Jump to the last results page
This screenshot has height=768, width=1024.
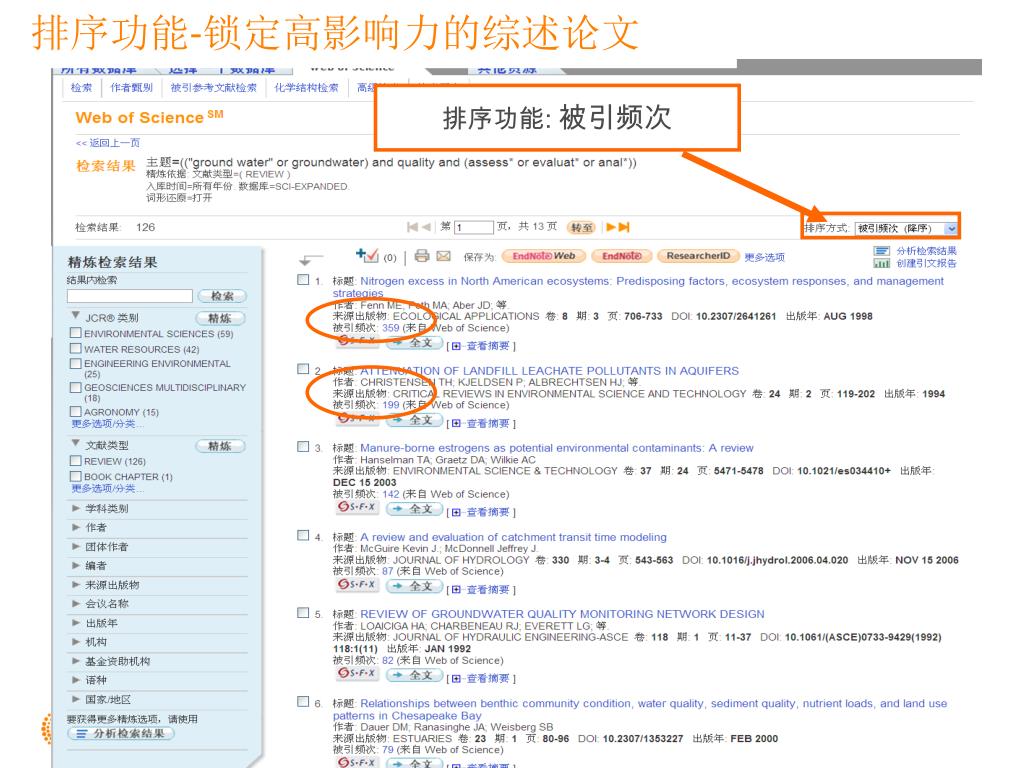pyautogui.click(x=624, y=227)
